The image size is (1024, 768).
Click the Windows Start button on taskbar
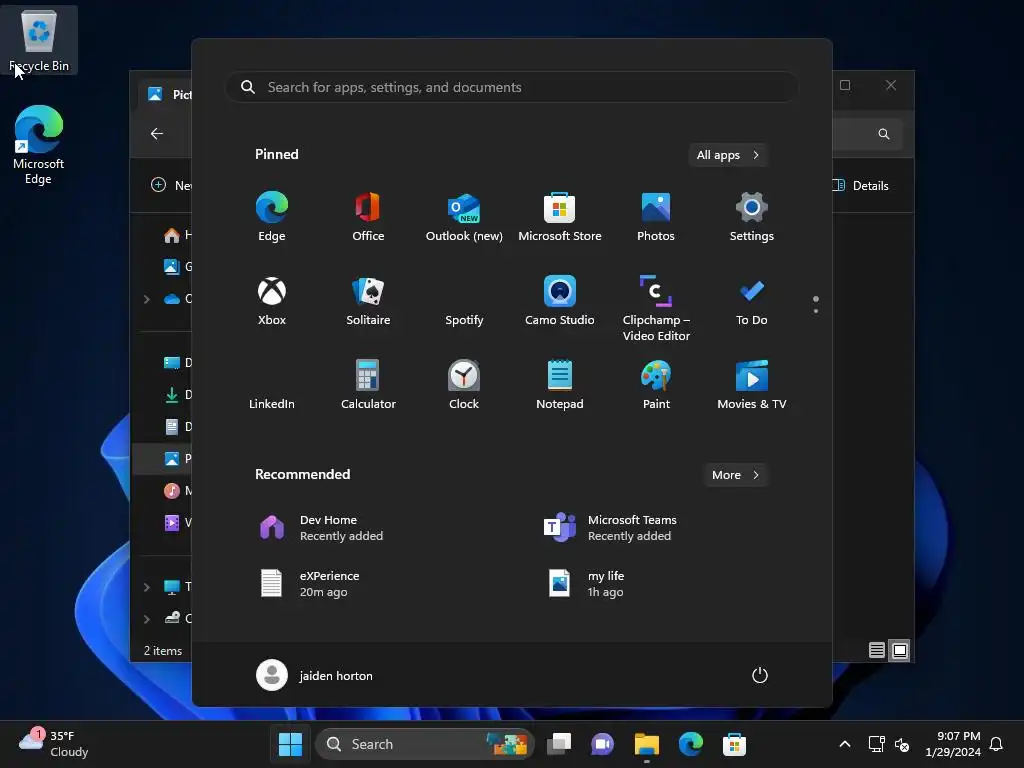coord(290,744)
